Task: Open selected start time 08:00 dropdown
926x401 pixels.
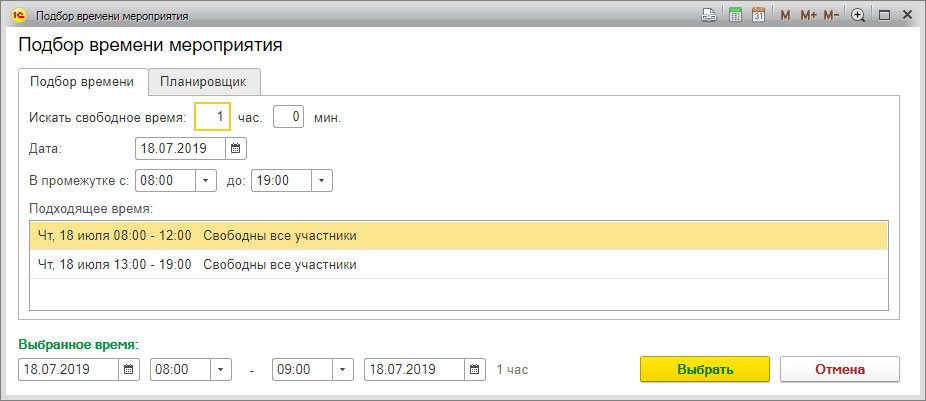Action: [221, 369]
